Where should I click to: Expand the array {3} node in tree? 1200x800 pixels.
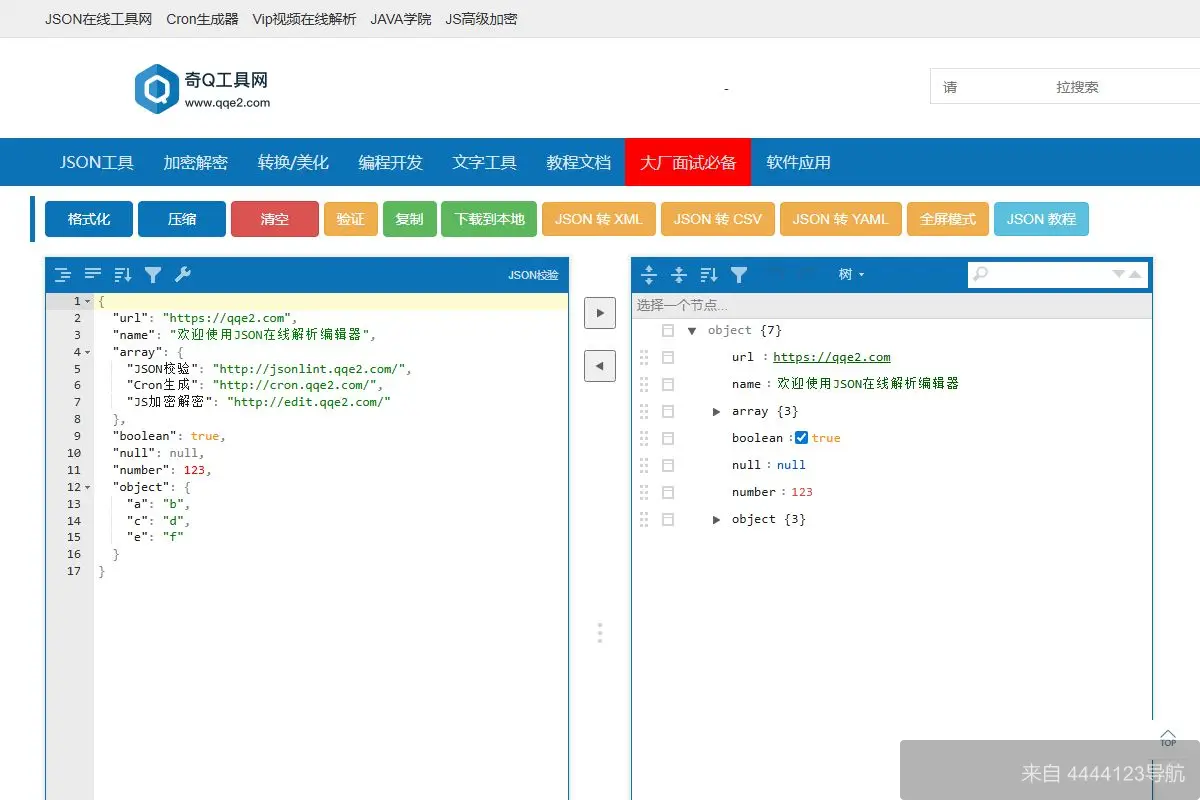click(x=716, y=411)
